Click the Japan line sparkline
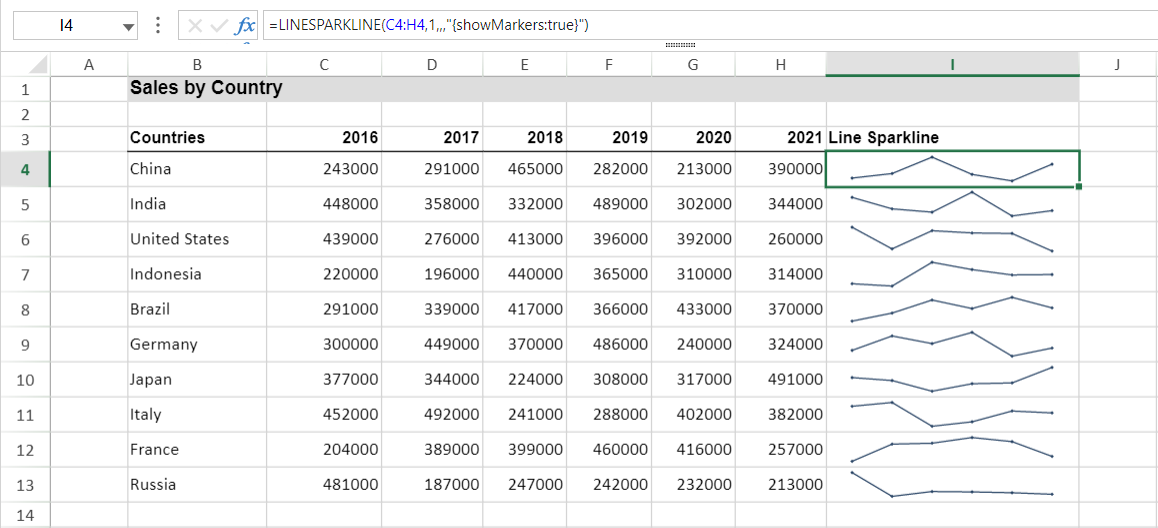This screenshot has height=528, width=1158. 951,380
